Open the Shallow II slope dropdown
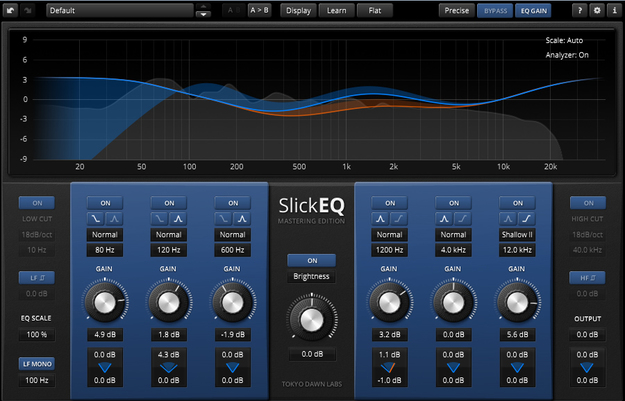Viewport: 625px width, 401px height. (516, 235)
